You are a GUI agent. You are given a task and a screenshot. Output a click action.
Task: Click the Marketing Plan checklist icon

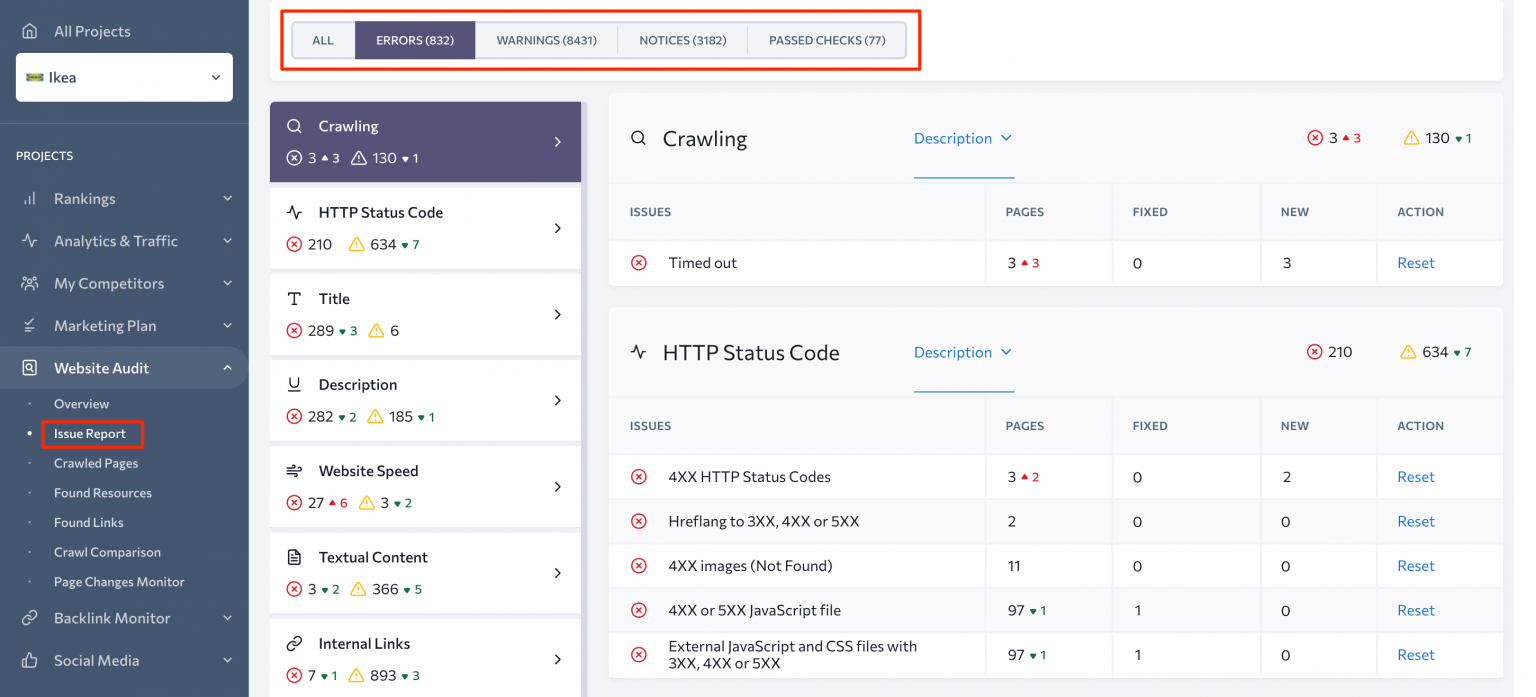click(30, 326)
